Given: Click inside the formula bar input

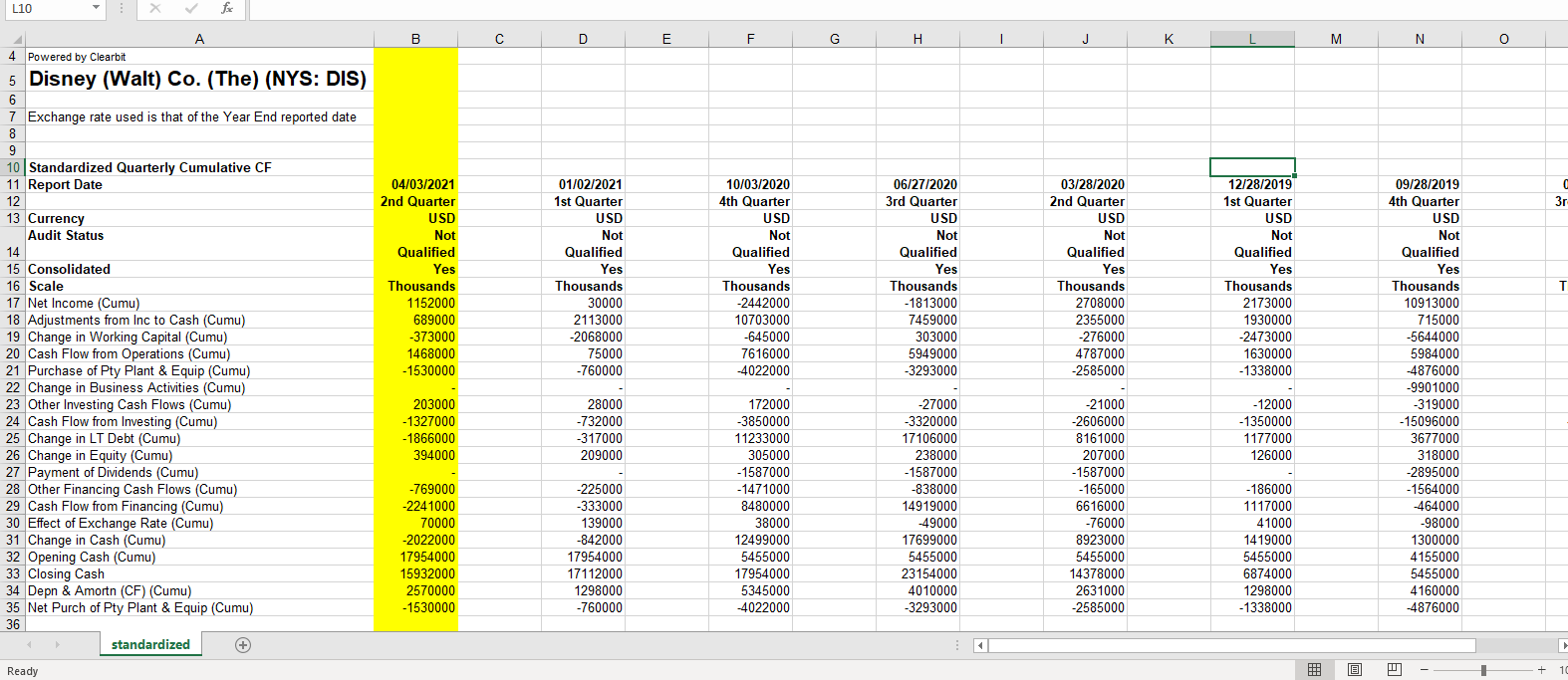Looking at the screenshot, I should [x=907, y=9].
